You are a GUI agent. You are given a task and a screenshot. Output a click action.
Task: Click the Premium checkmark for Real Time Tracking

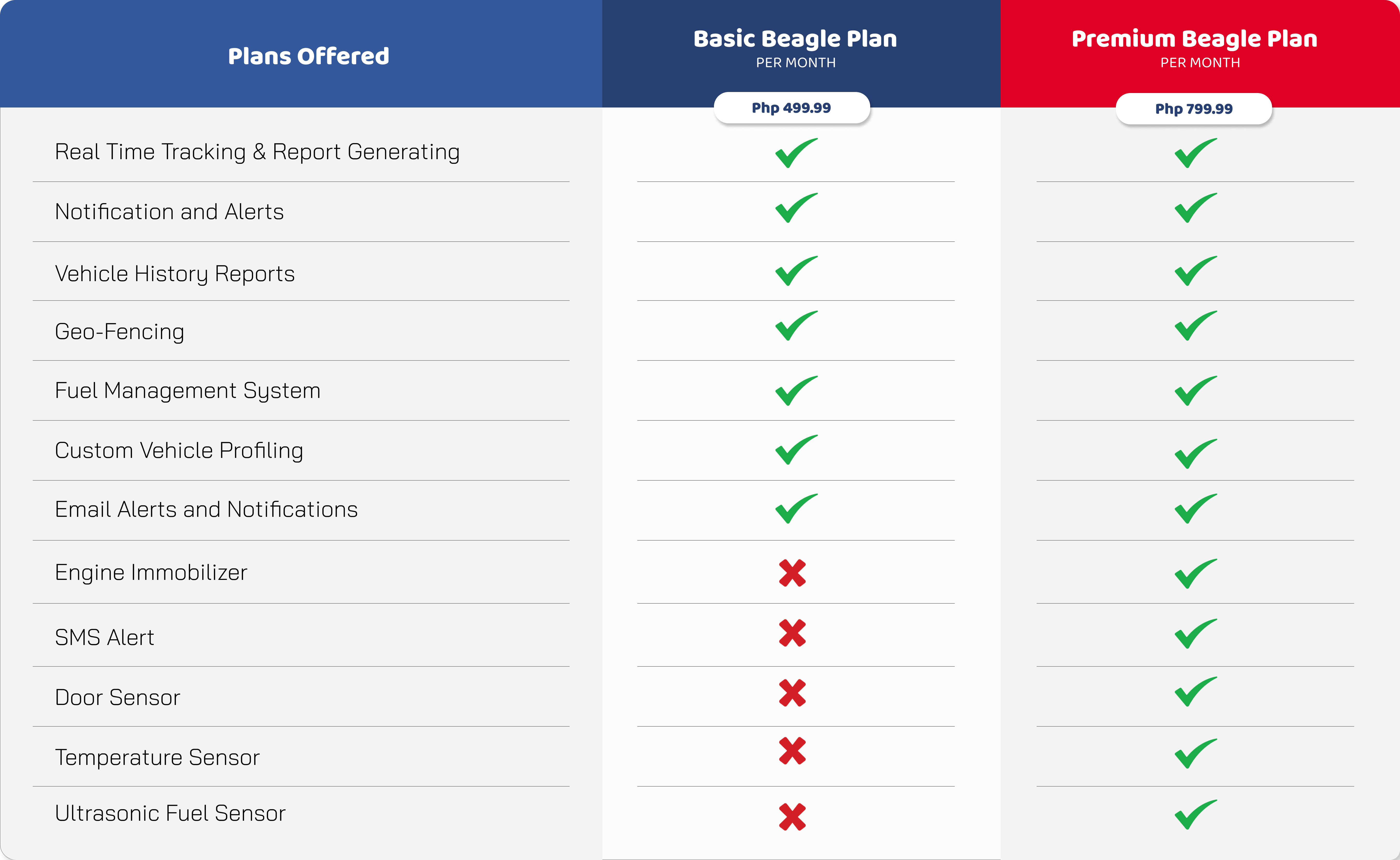[x=1196, y=153]
